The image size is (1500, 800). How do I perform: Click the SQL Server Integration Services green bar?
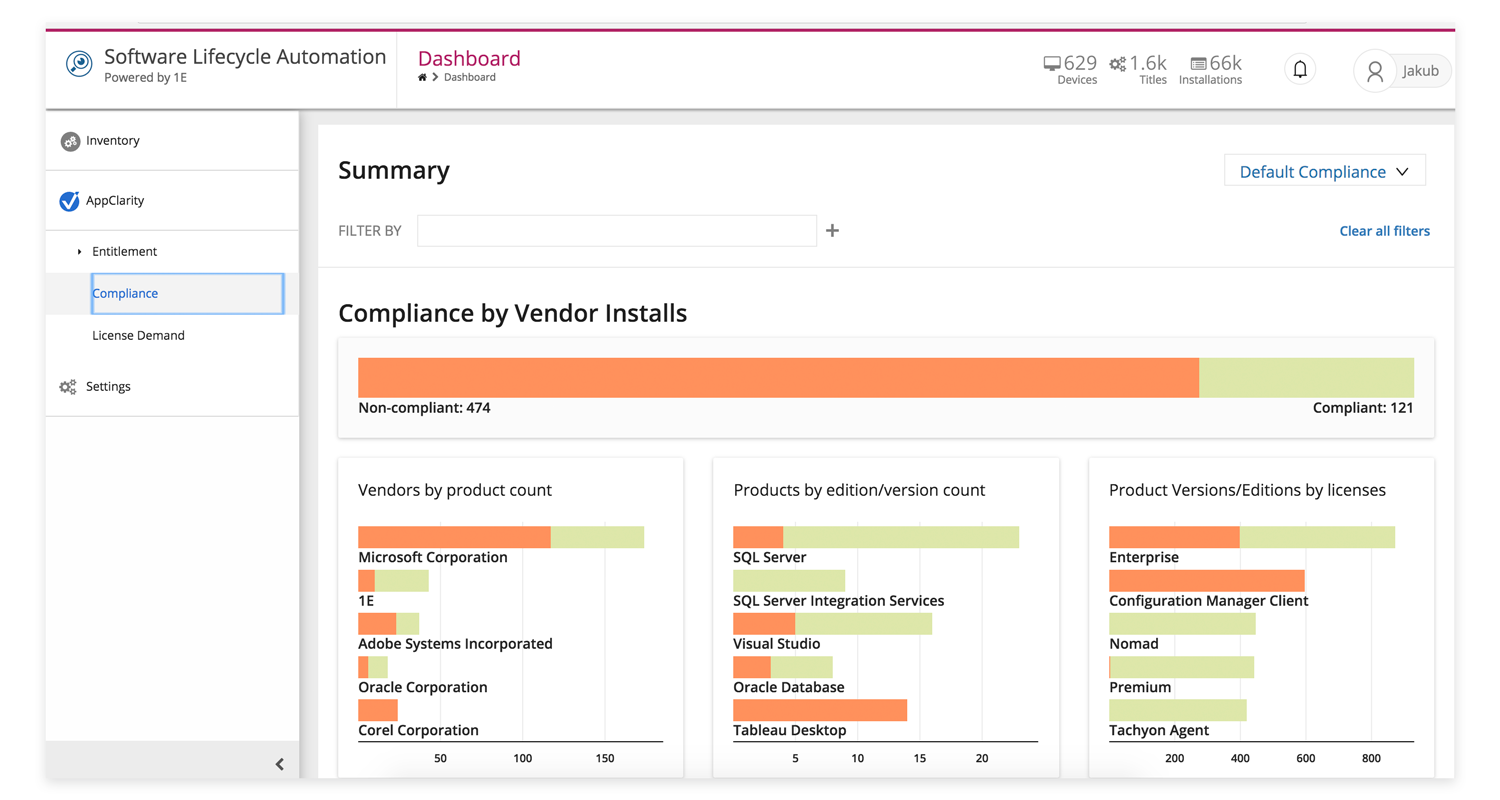coord(789,581)
